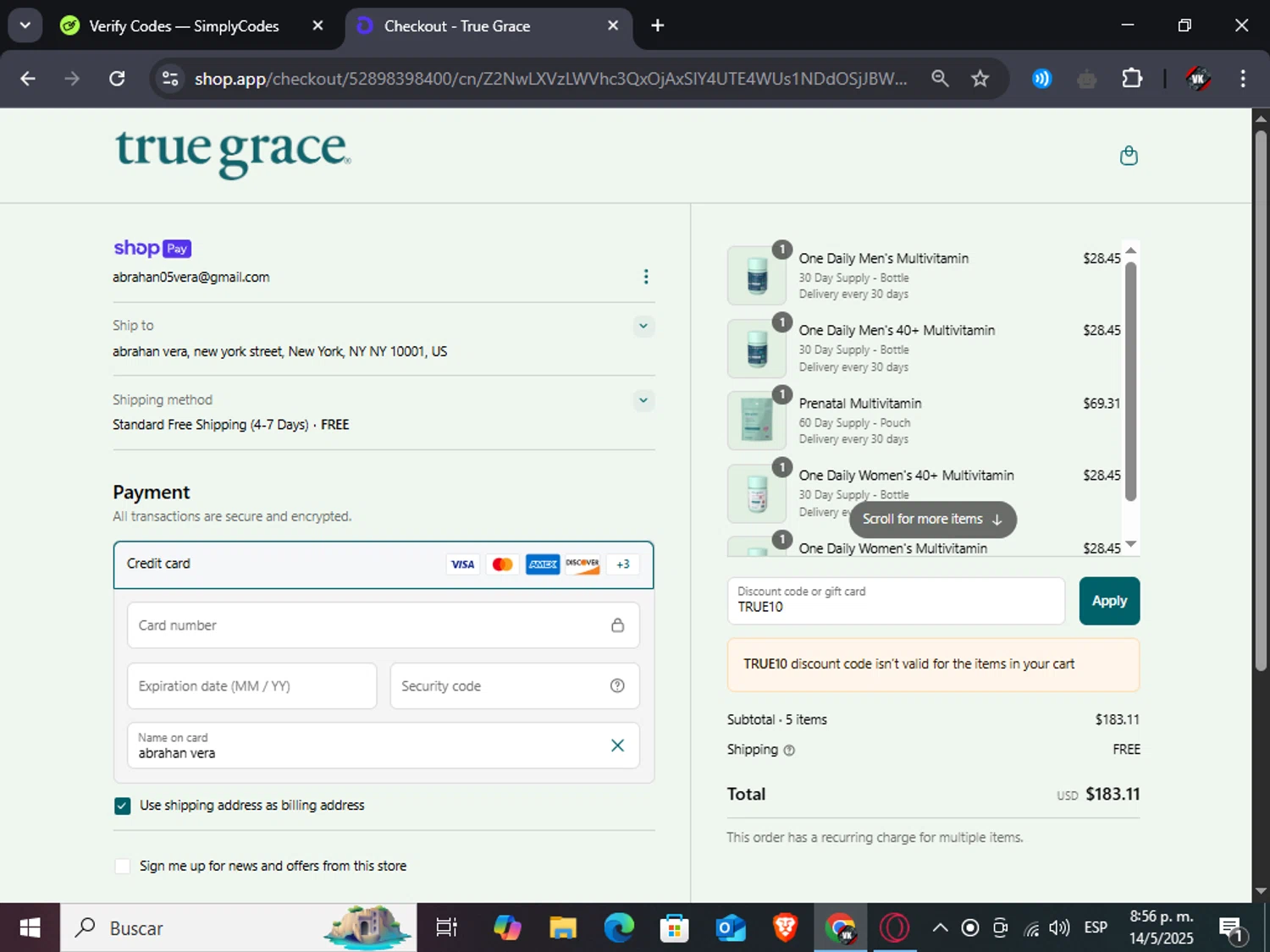The height and width of the screenshot is (952, 1270).
Task: Click One Daily Men's 40+ Multivitamin thumbnail
Action: 758,349
